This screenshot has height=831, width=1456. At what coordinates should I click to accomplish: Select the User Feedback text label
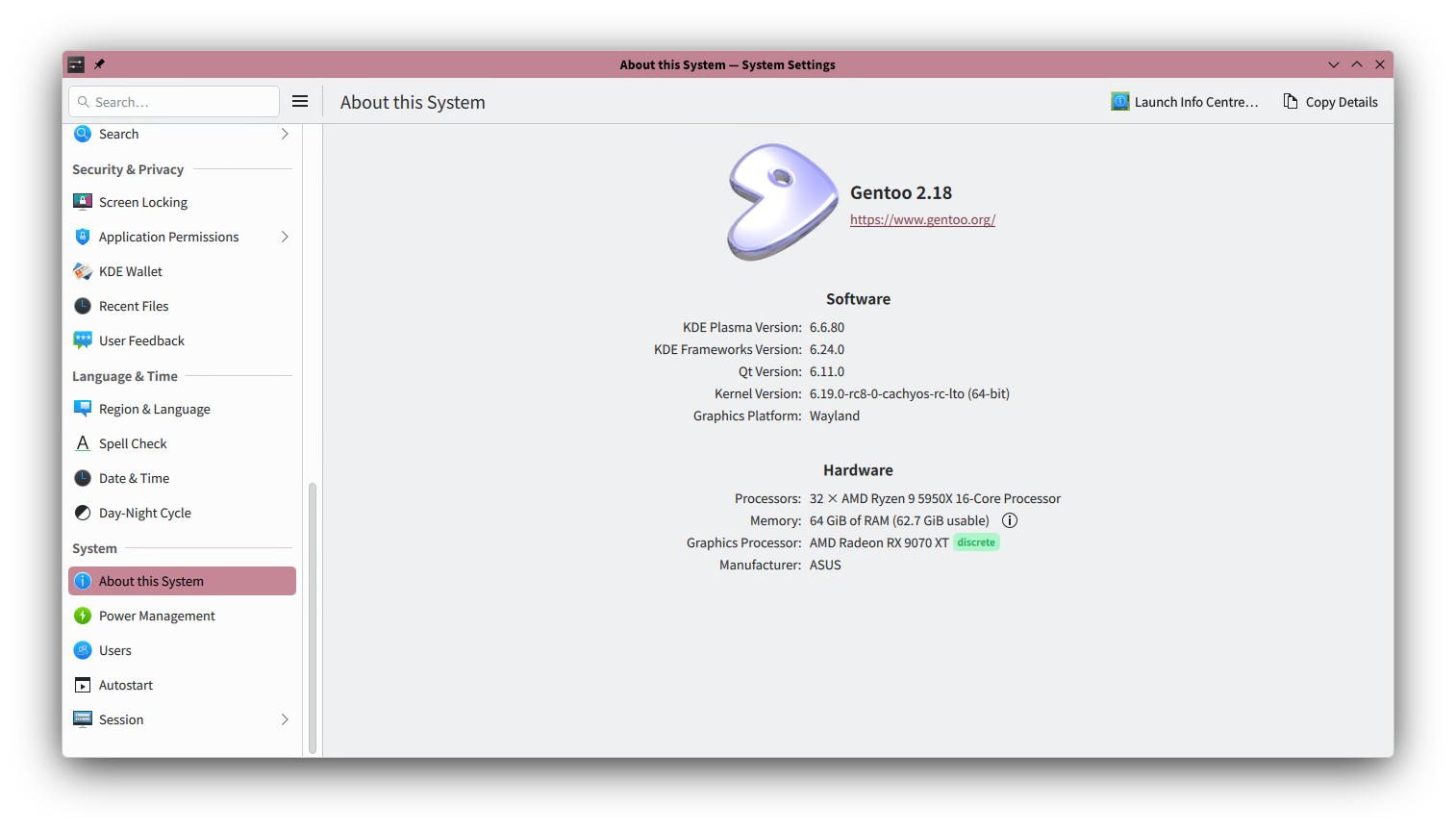pos(141,340)
